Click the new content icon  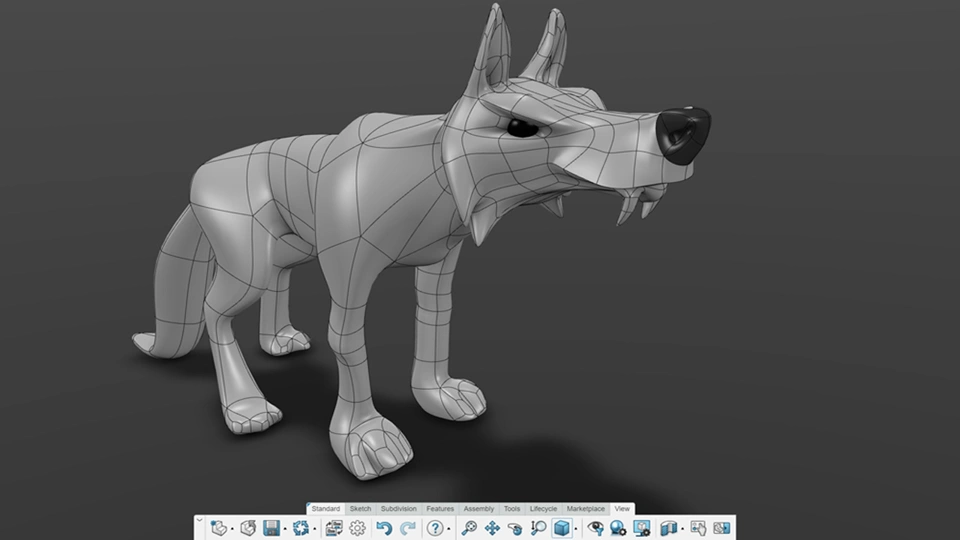[219, 528]
